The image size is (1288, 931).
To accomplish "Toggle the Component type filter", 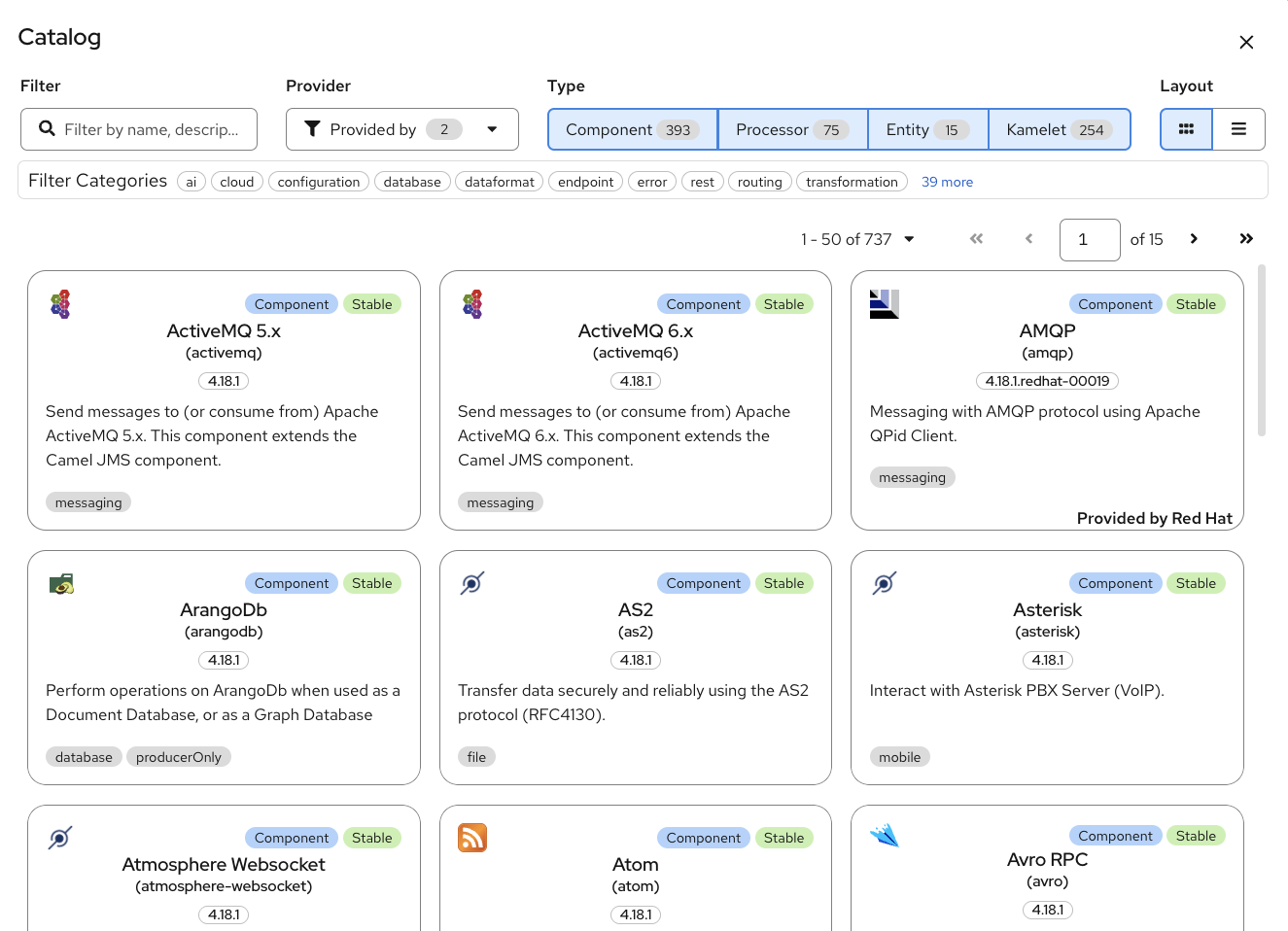I will [x=633, y=129].
